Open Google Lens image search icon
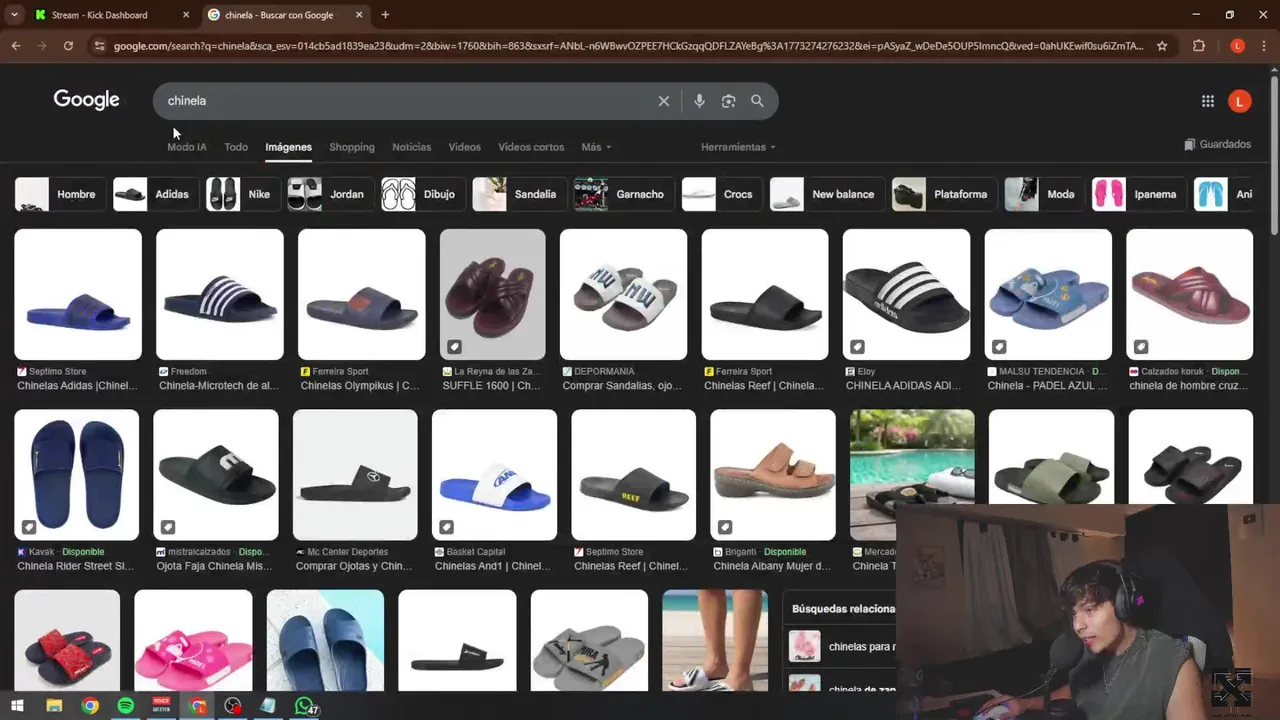Screen dimensions: 1280x720 click(x=728, y=101)
